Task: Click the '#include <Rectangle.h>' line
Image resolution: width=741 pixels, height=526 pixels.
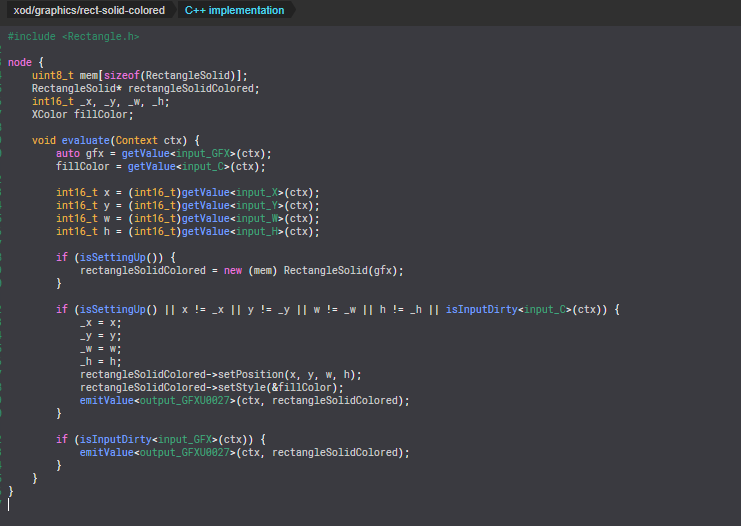Action: click(73, 36)
